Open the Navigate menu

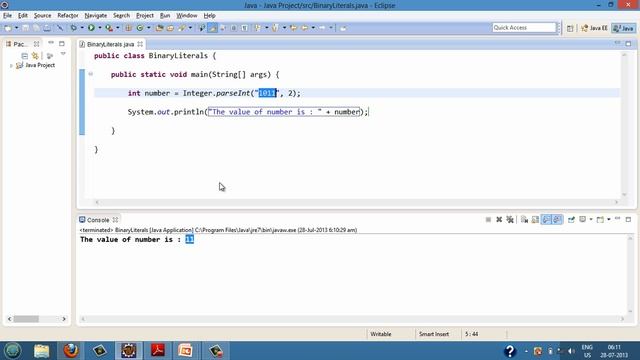[96, 16]
